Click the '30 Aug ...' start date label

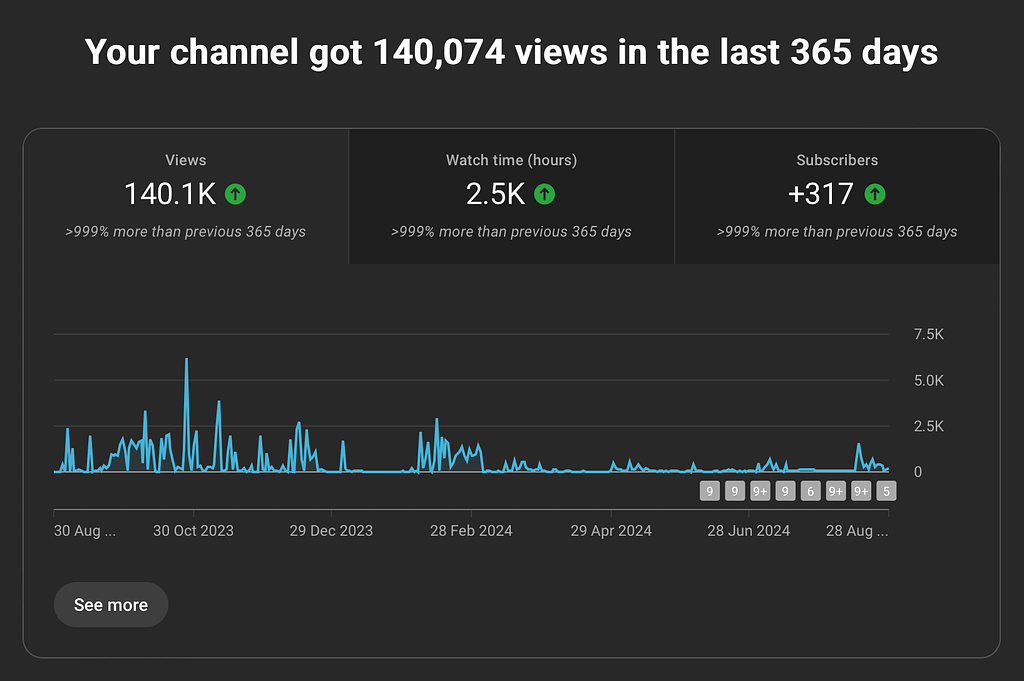tap(85, 531)
